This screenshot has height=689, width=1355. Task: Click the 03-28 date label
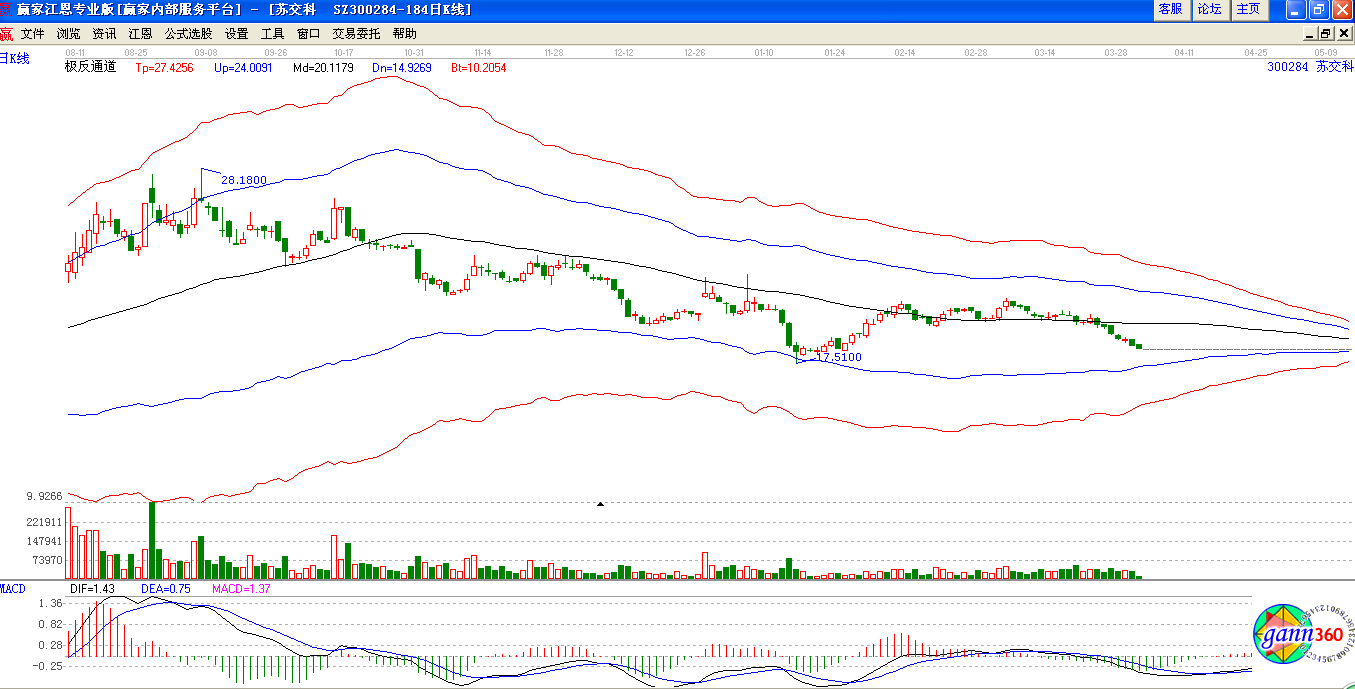pos(1116,51)
